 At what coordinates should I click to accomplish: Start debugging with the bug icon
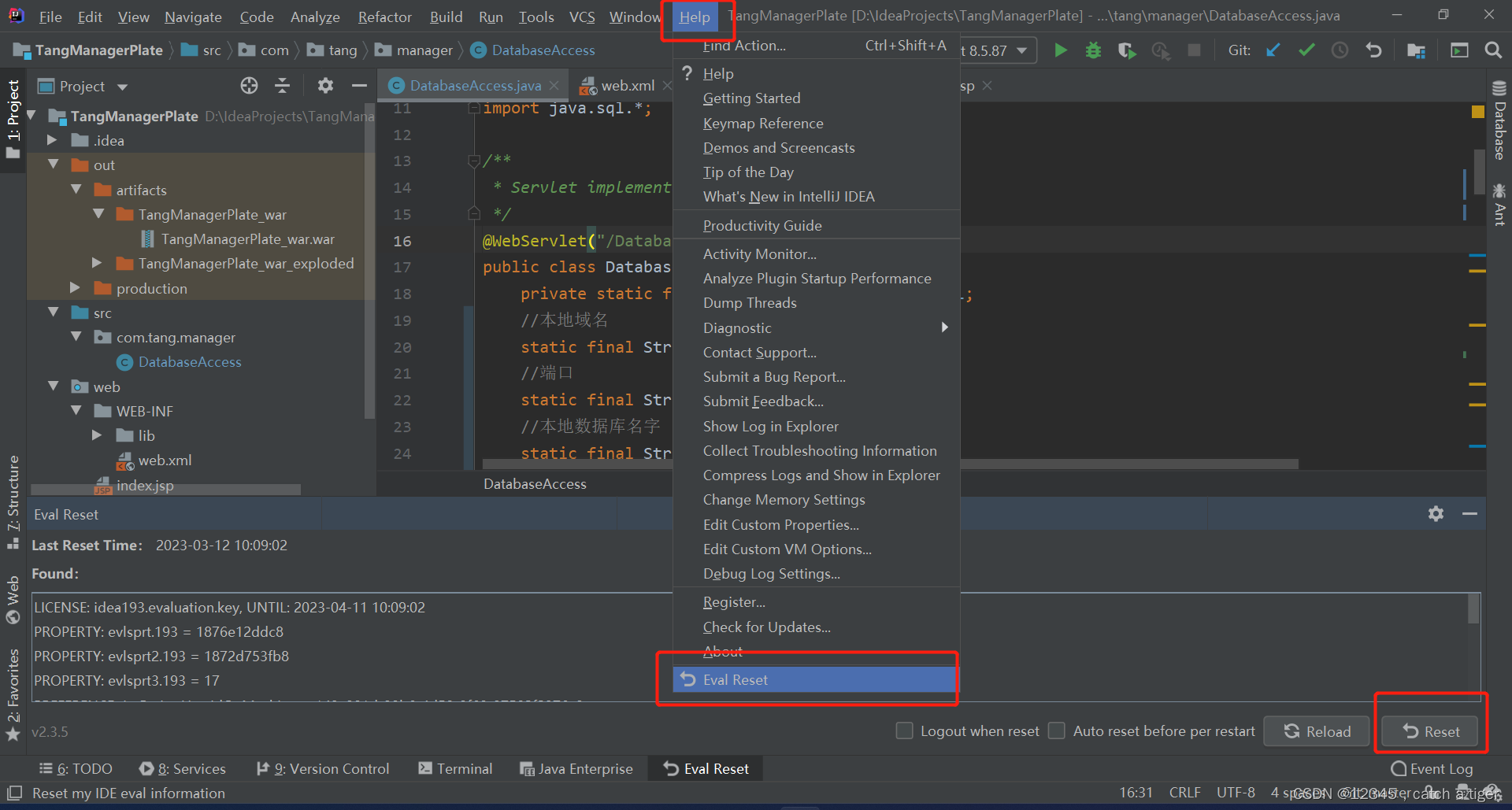tap(1093, 50)
